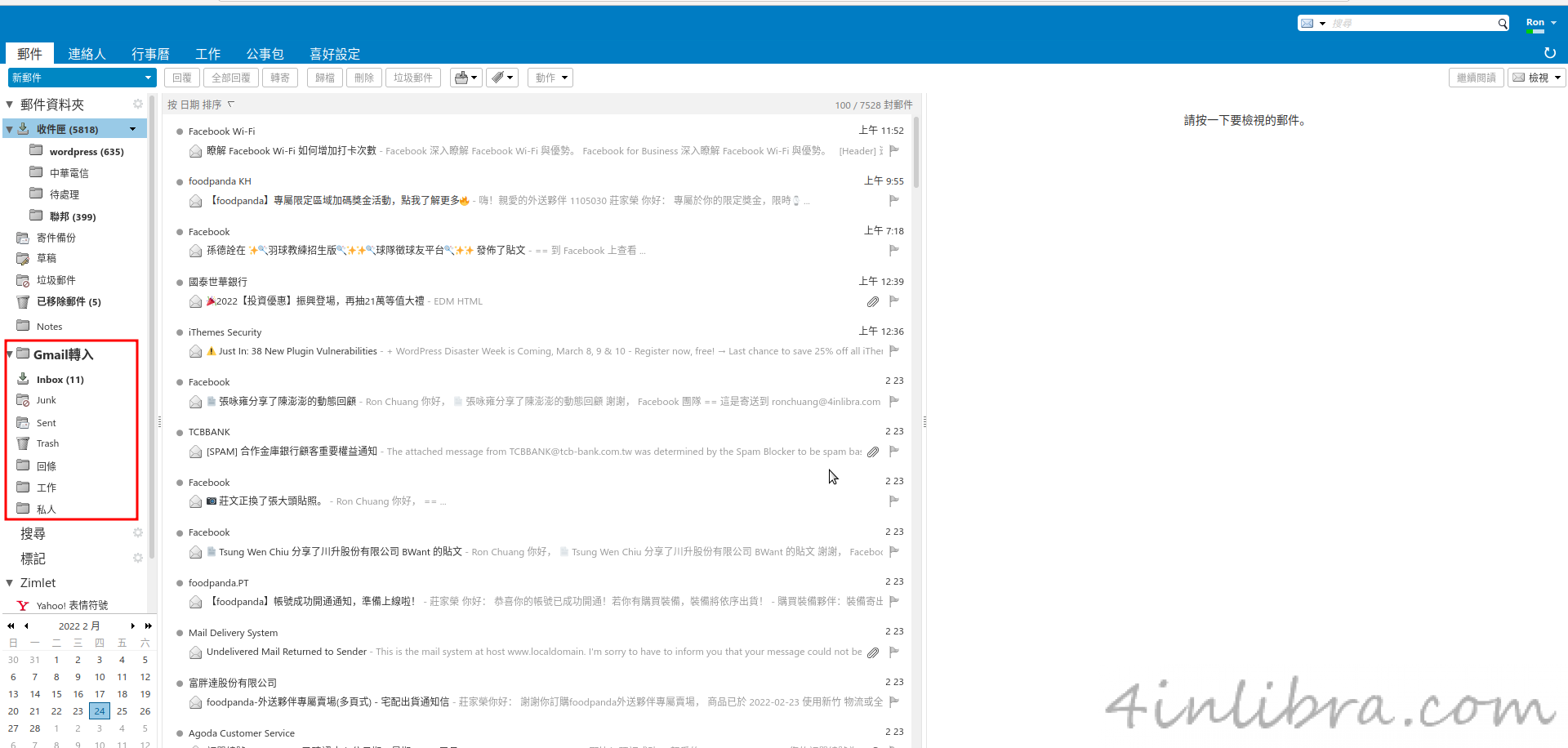Sort messages via 按 日期 排序 header
Image resolution: width=1568 pixels, height=748 pixels.
point(201,105)
